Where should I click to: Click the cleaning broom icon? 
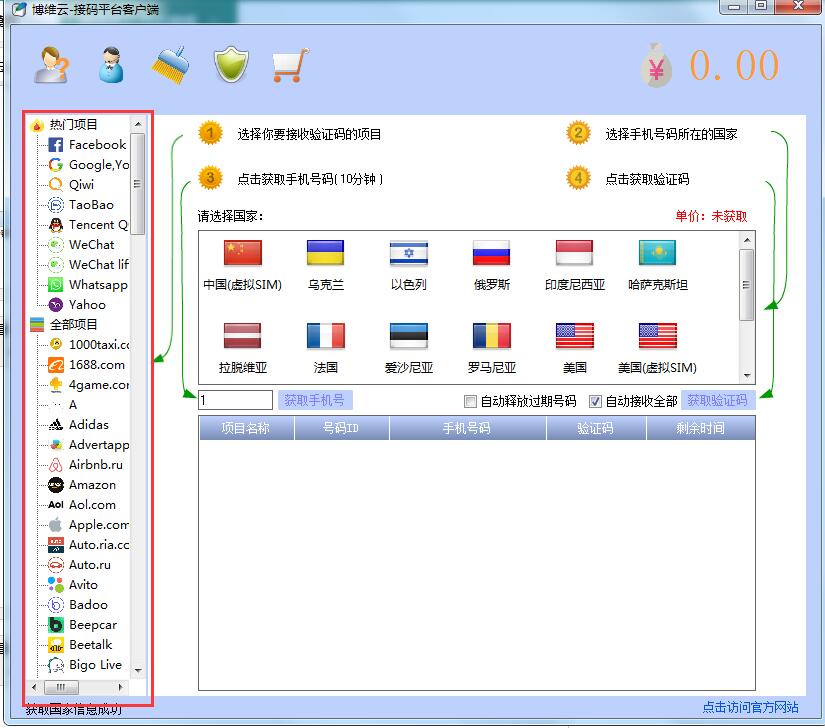171,65
